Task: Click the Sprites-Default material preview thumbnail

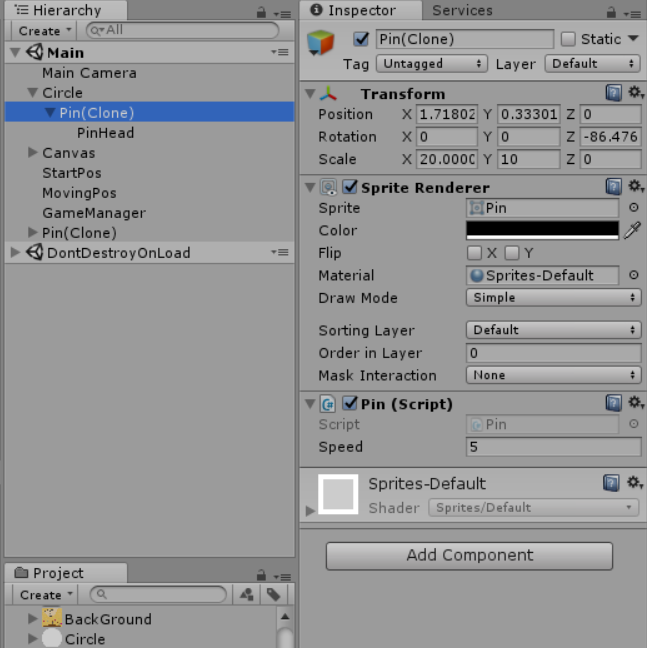Action: tap(338, 494)
